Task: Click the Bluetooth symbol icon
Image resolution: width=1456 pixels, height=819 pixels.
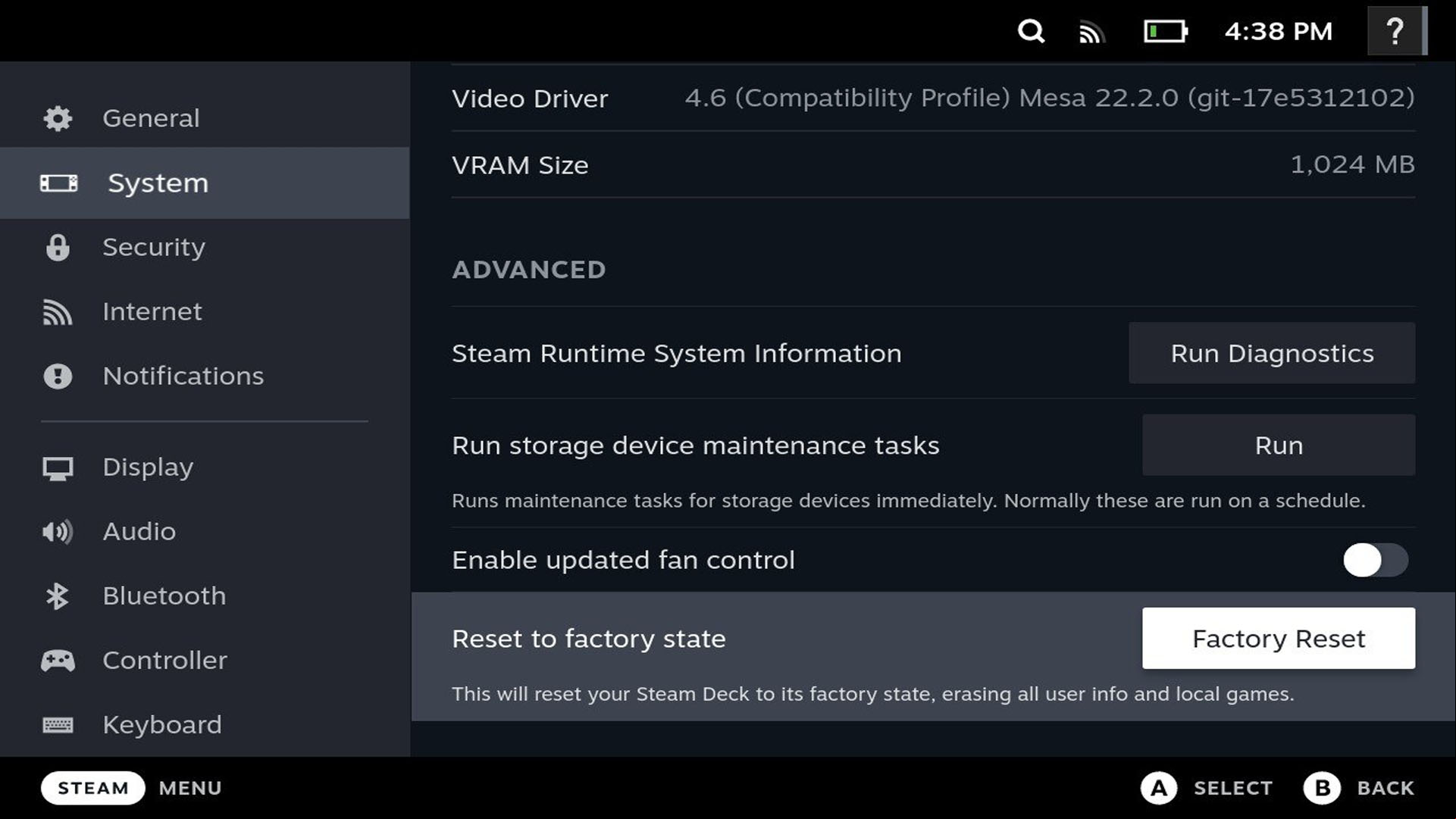Action: click(57, 595)
